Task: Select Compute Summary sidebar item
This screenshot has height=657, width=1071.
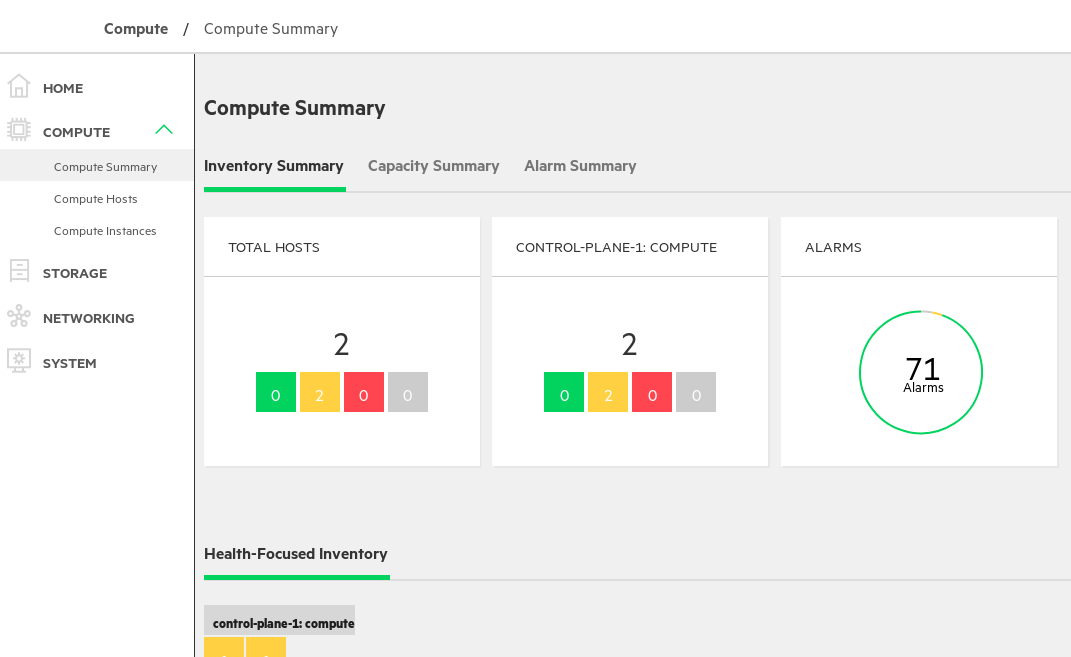Action: (105, 167)
